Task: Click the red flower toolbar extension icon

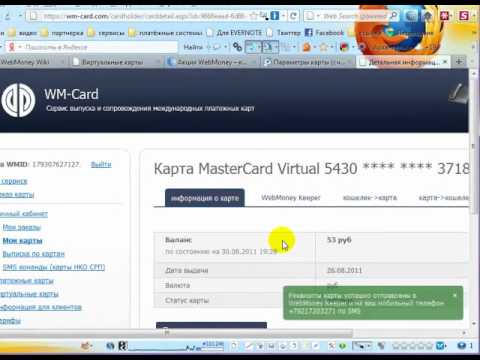Action: click(444, 15)
